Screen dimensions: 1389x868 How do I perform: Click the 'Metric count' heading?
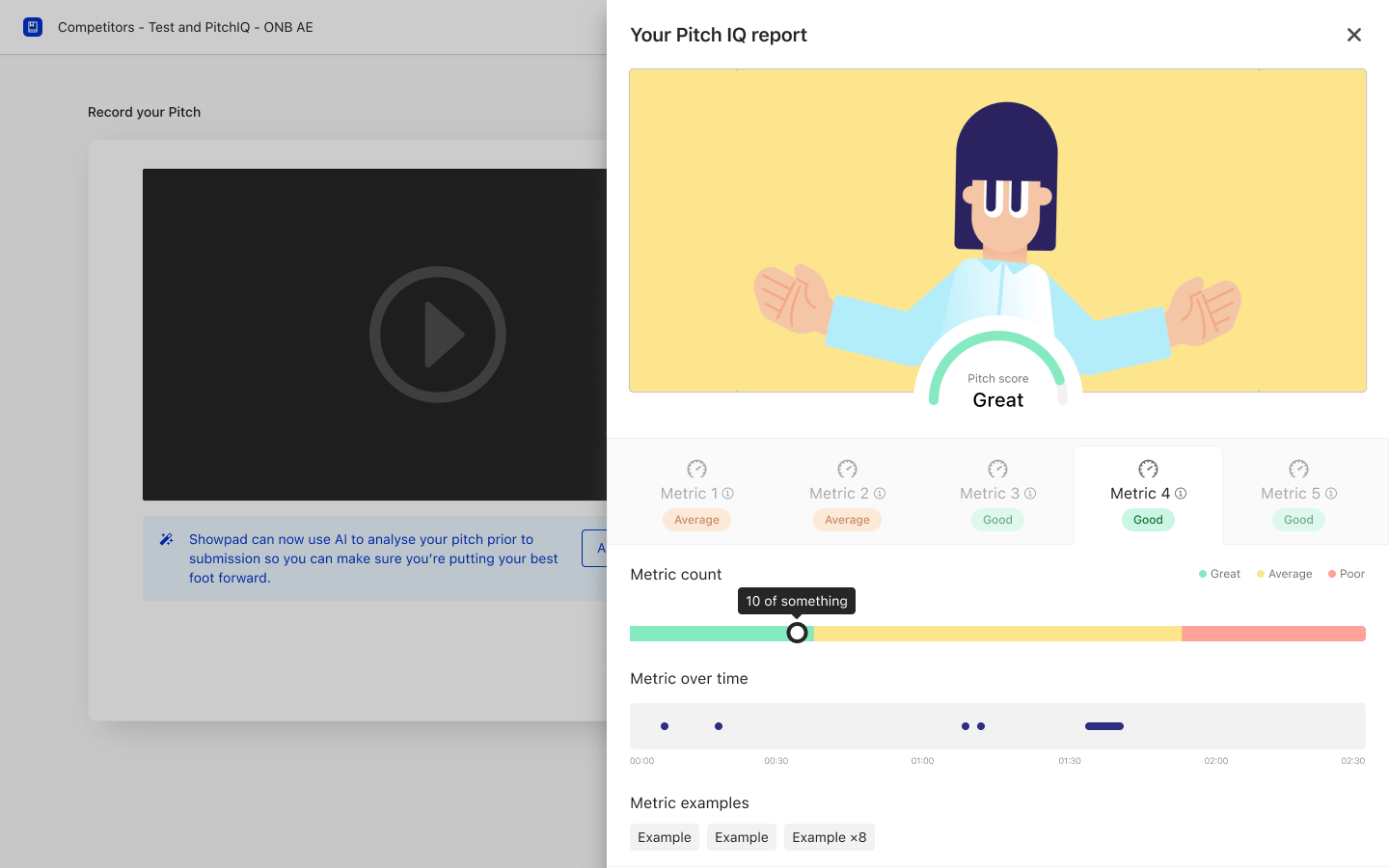[676, 574]
